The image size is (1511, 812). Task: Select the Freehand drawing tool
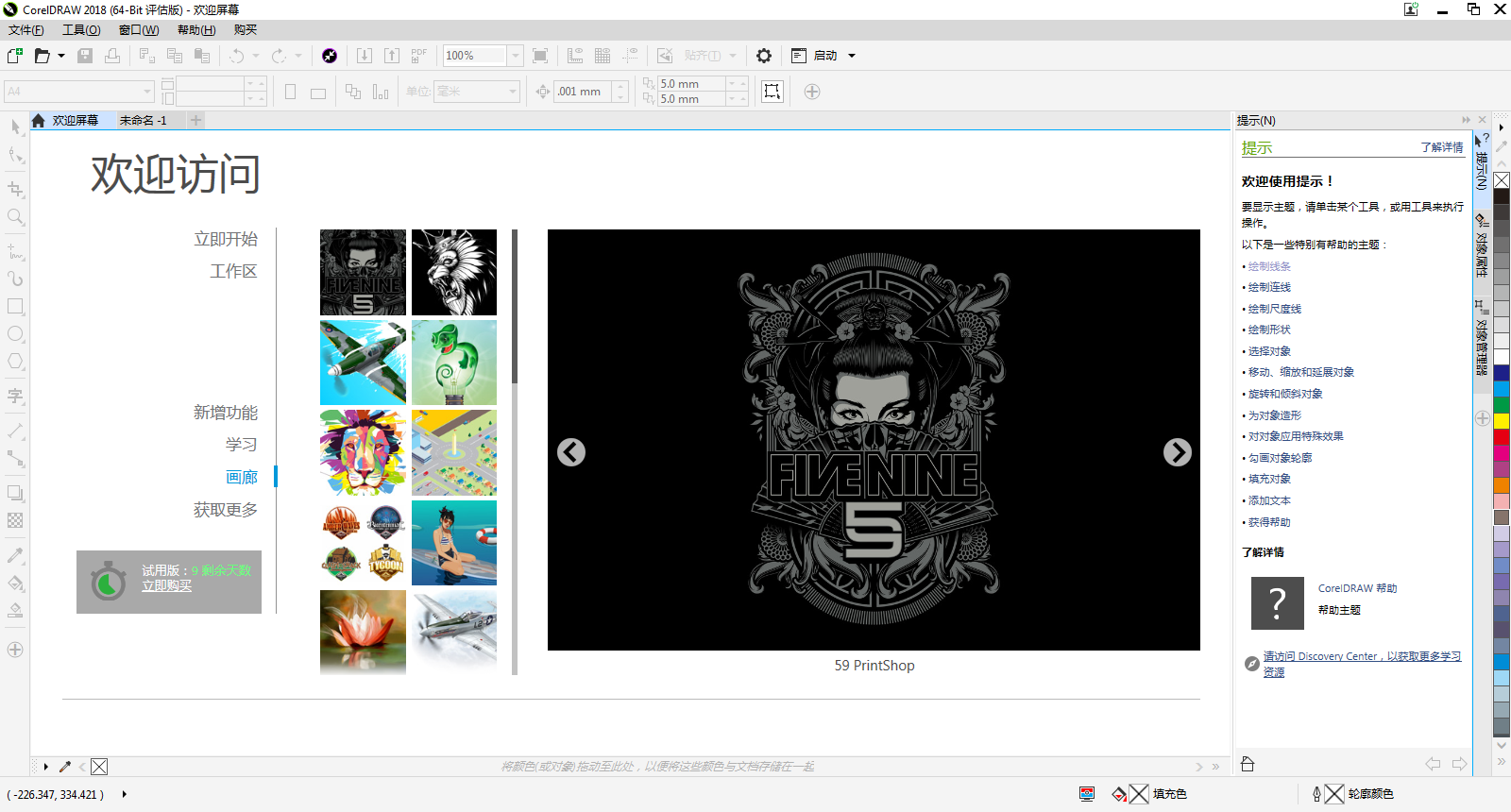click(15, 251)
